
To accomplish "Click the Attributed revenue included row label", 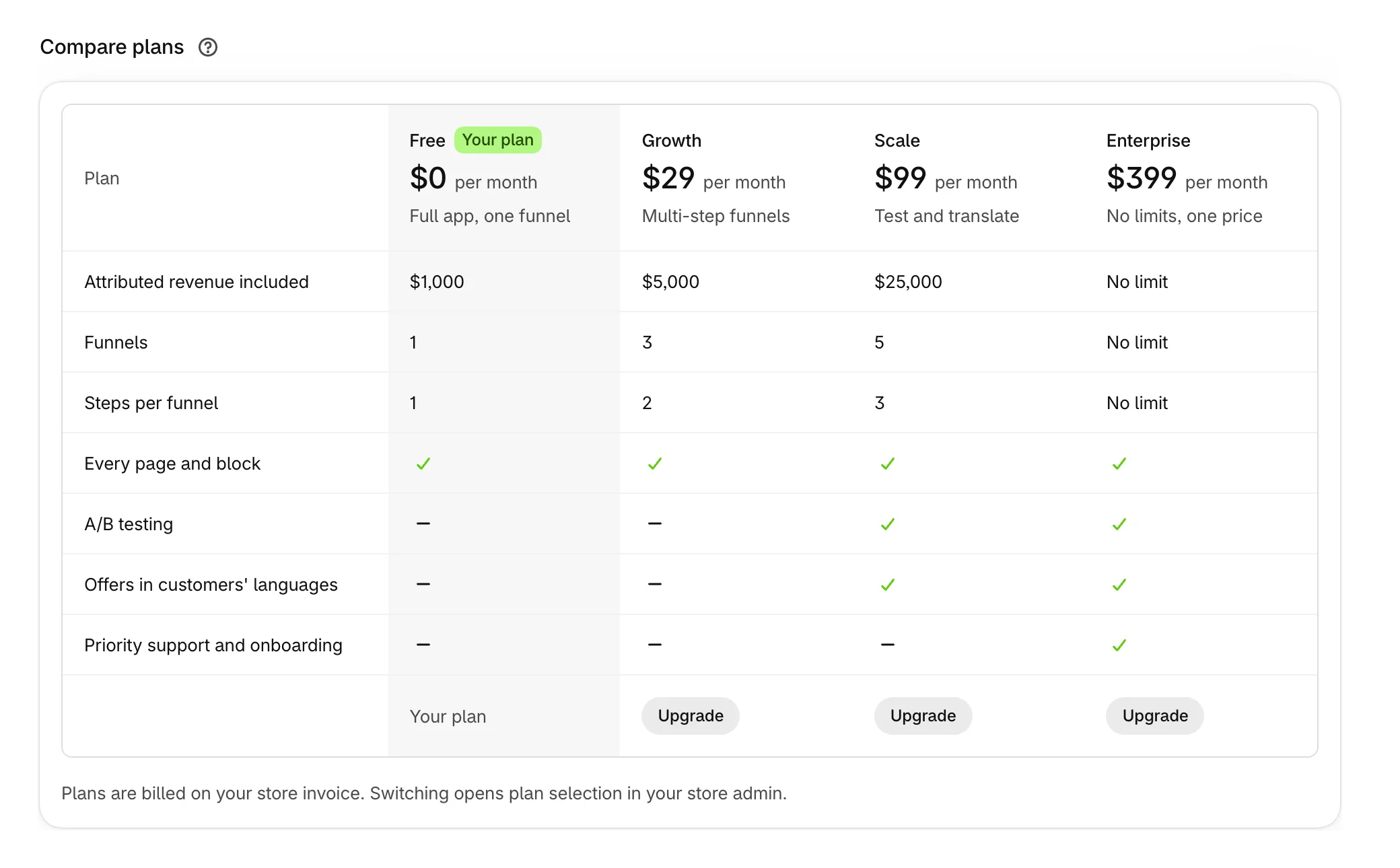I will 197,282.
